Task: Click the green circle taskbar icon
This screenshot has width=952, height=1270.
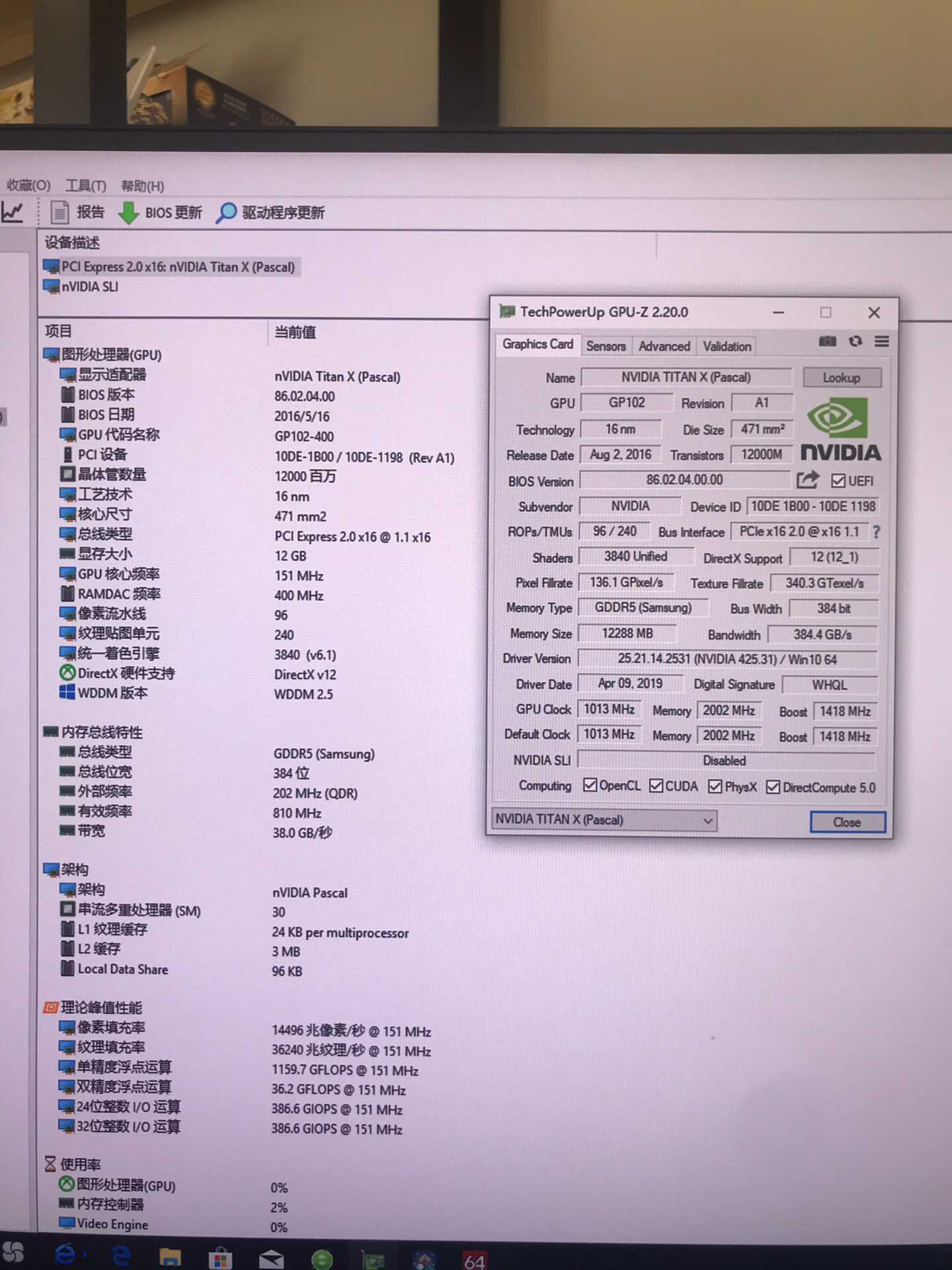Action: point(322,1259)
